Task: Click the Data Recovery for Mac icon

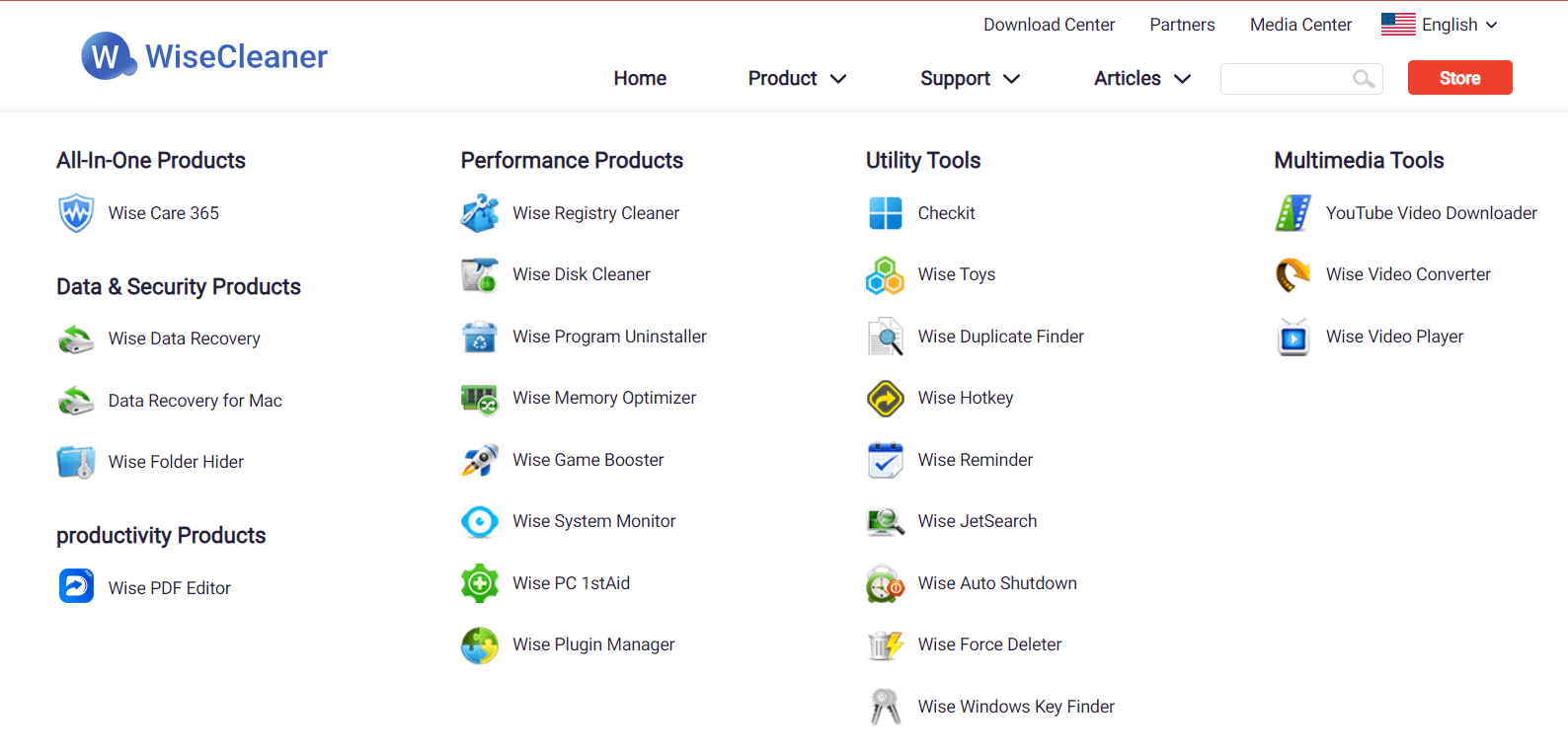Action: coord(76,401)
